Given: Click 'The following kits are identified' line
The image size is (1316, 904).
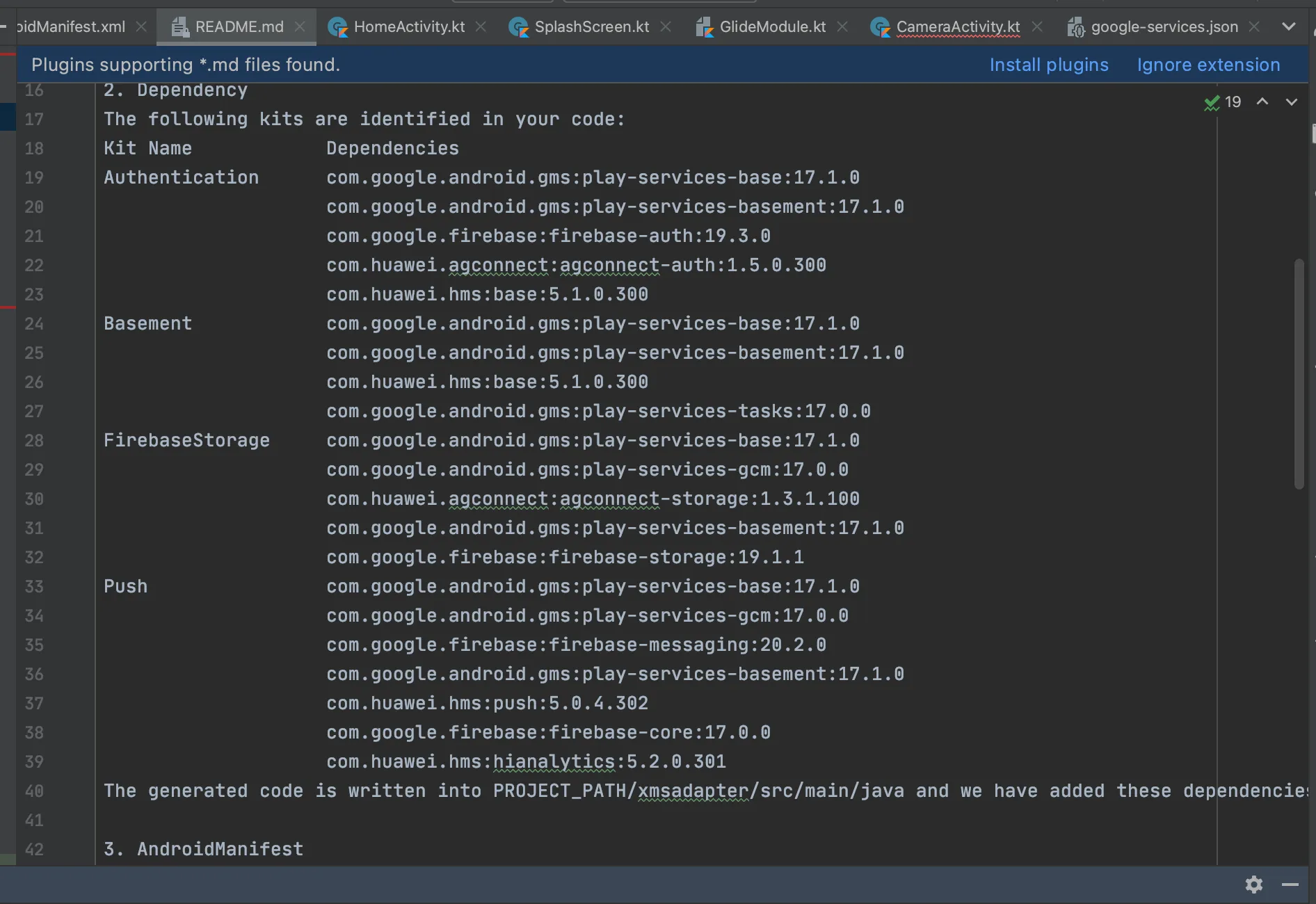Looking at the screenshot, I should [364, 119].
